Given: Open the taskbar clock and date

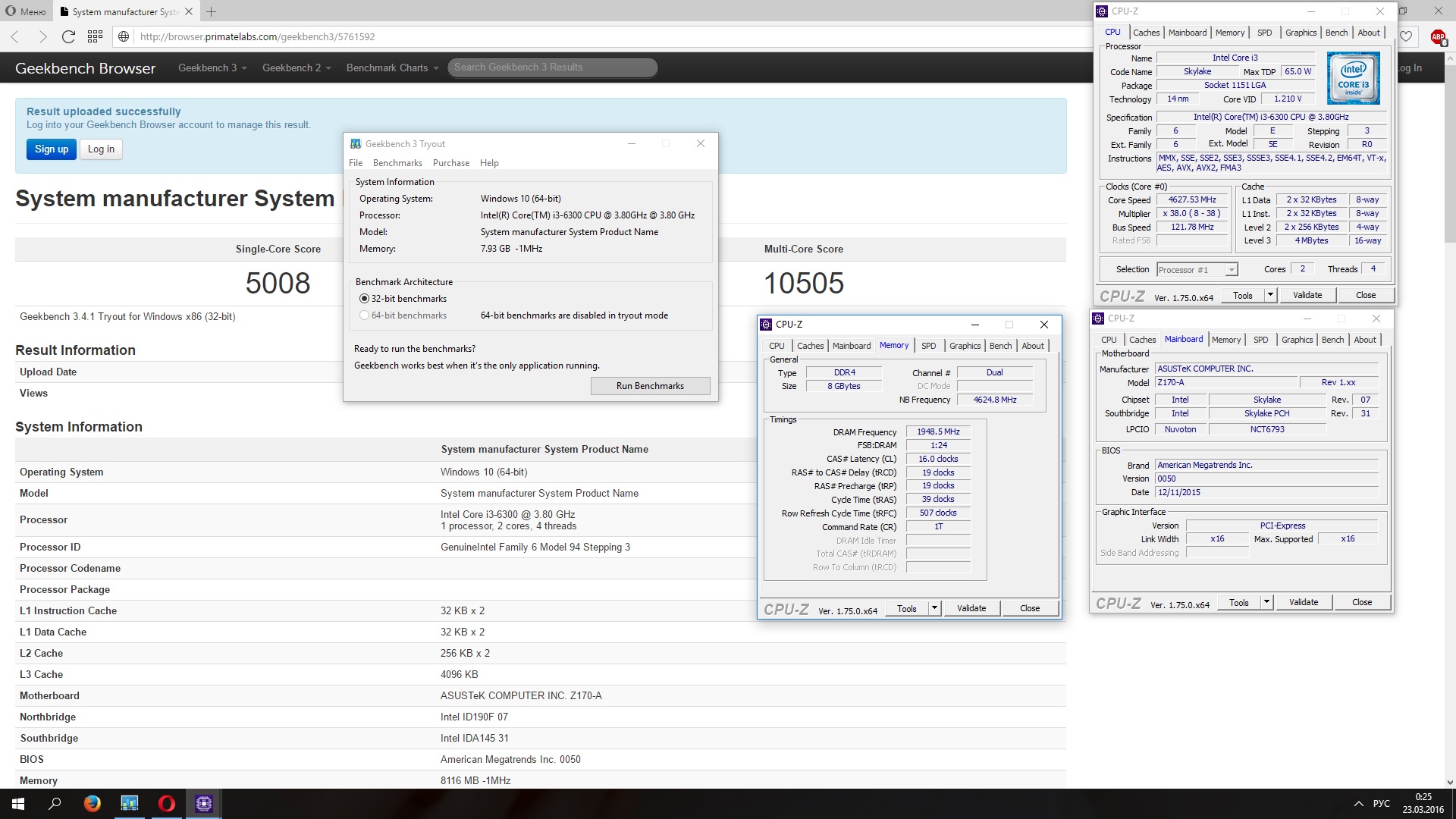Looking at the screenshot, I should click(x=1423, y=804).
